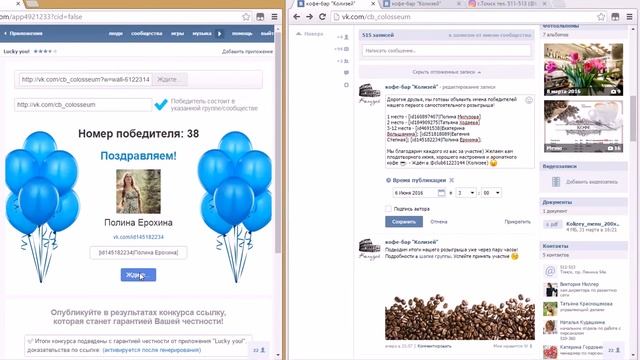
Task: Go back to Приложения in VK header
Action: 24,33
